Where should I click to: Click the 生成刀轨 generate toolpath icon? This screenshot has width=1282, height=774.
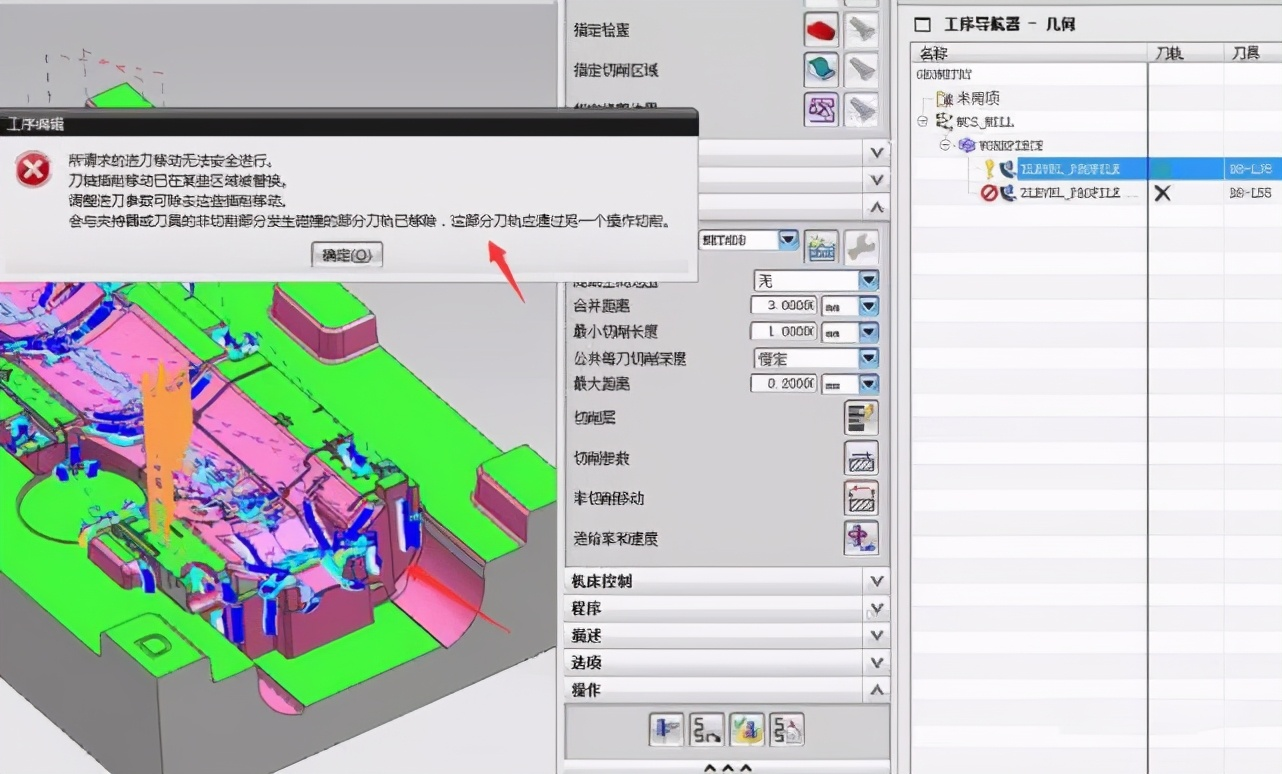(x=665, y=730)
